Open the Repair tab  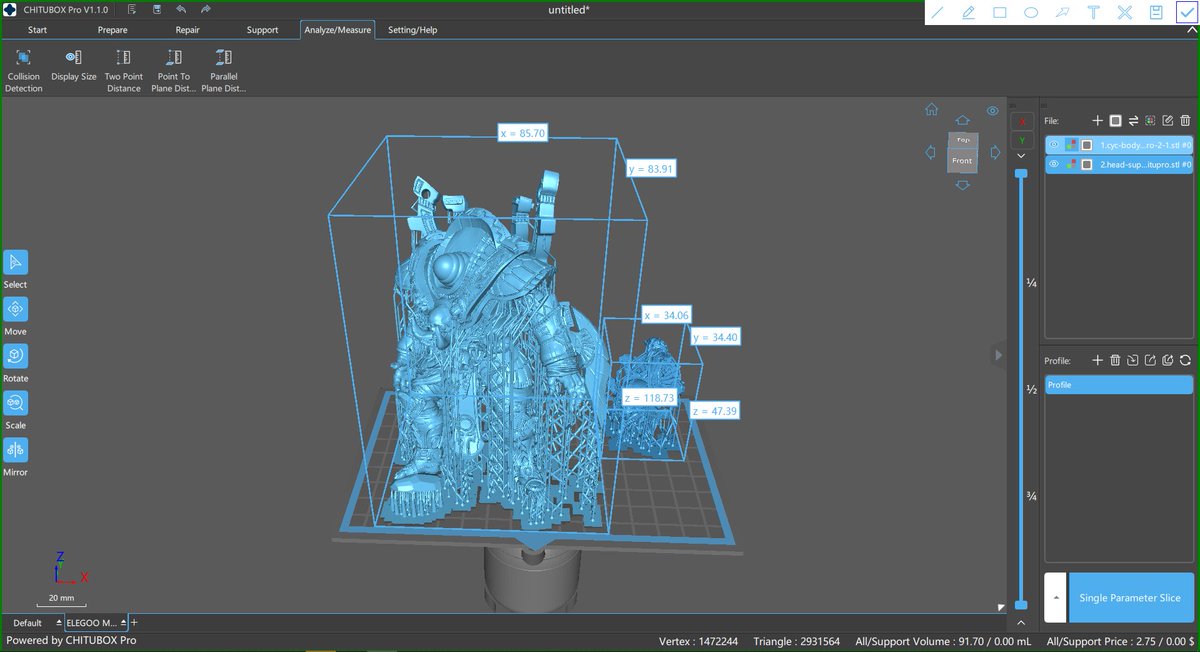coord(187,30)
